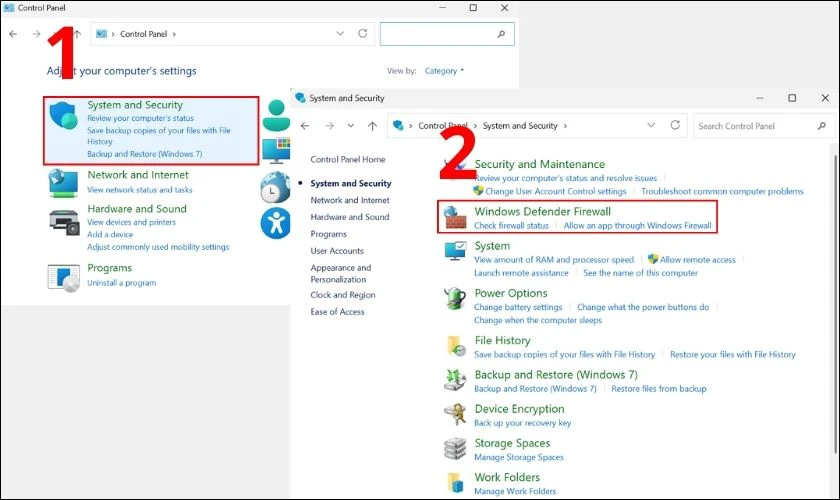Screen dimensions: 840x500
Task: Click Add a device link
Action: coord(110,235)
